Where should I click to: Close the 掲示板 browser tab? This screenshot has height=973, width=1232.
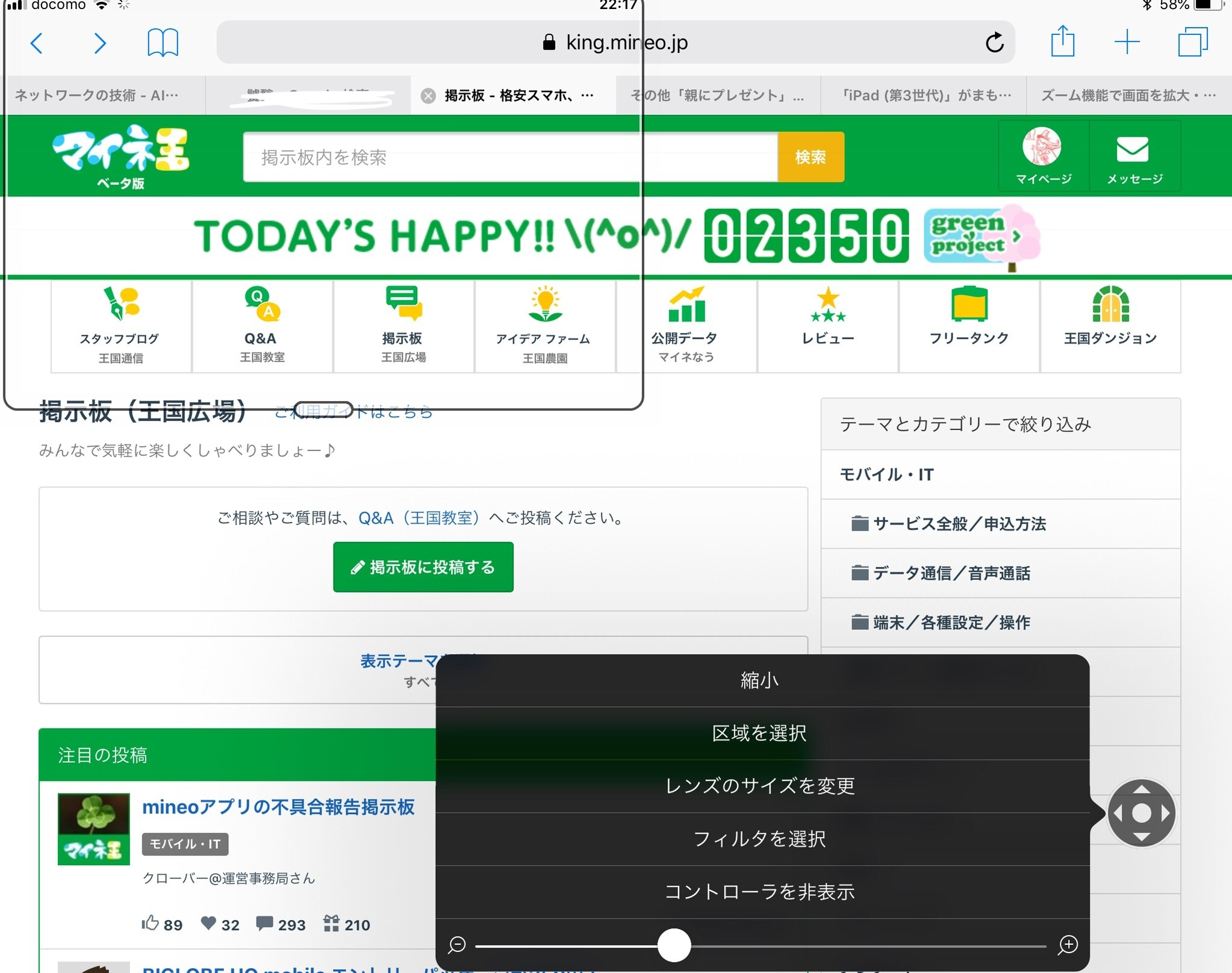point(428,96)
